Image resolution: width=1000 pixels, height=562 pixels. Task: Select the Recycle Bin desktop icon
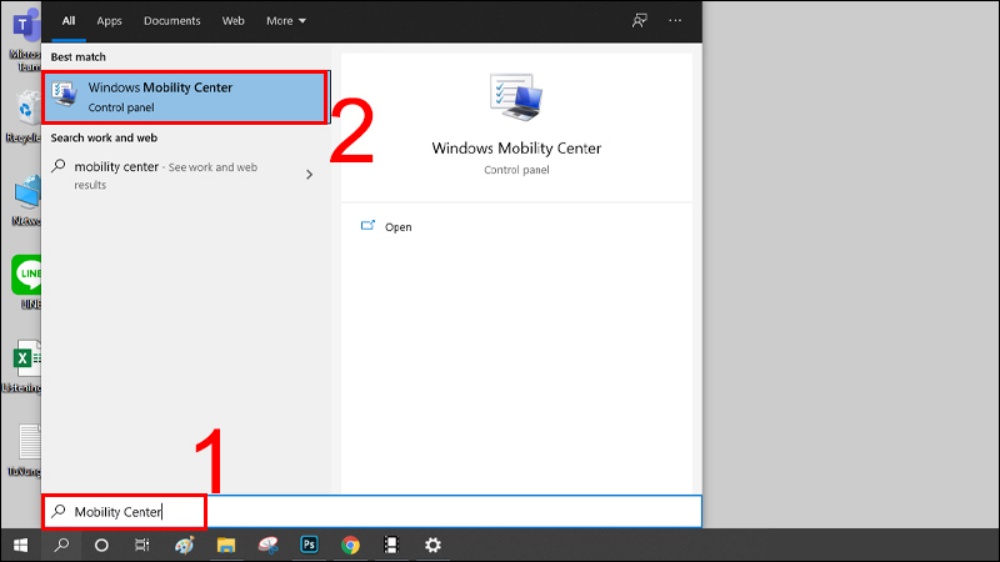[x=24, y=116]
